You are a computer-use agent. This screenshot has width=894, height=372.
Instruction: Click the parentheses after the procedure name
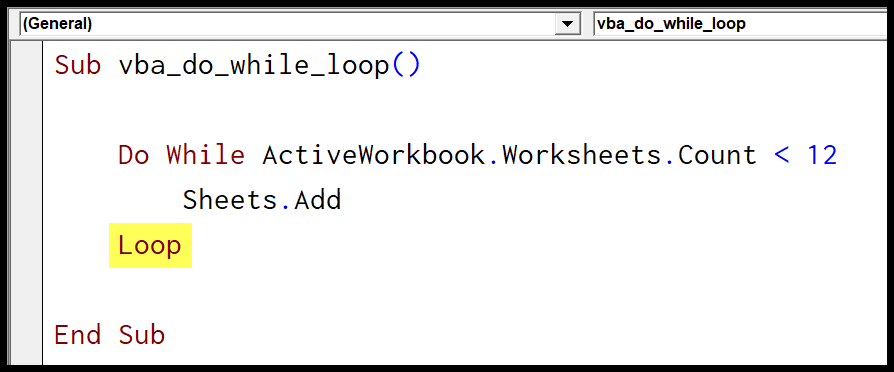(405, 67)
